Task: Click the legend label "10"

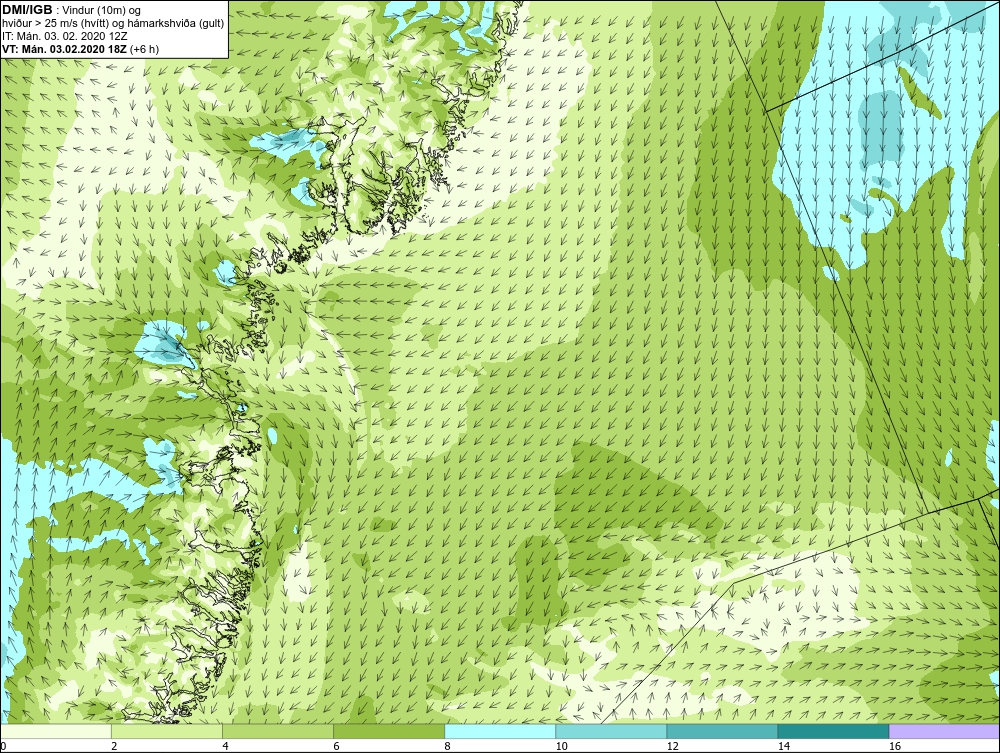Action: click(x=561, y=746)
